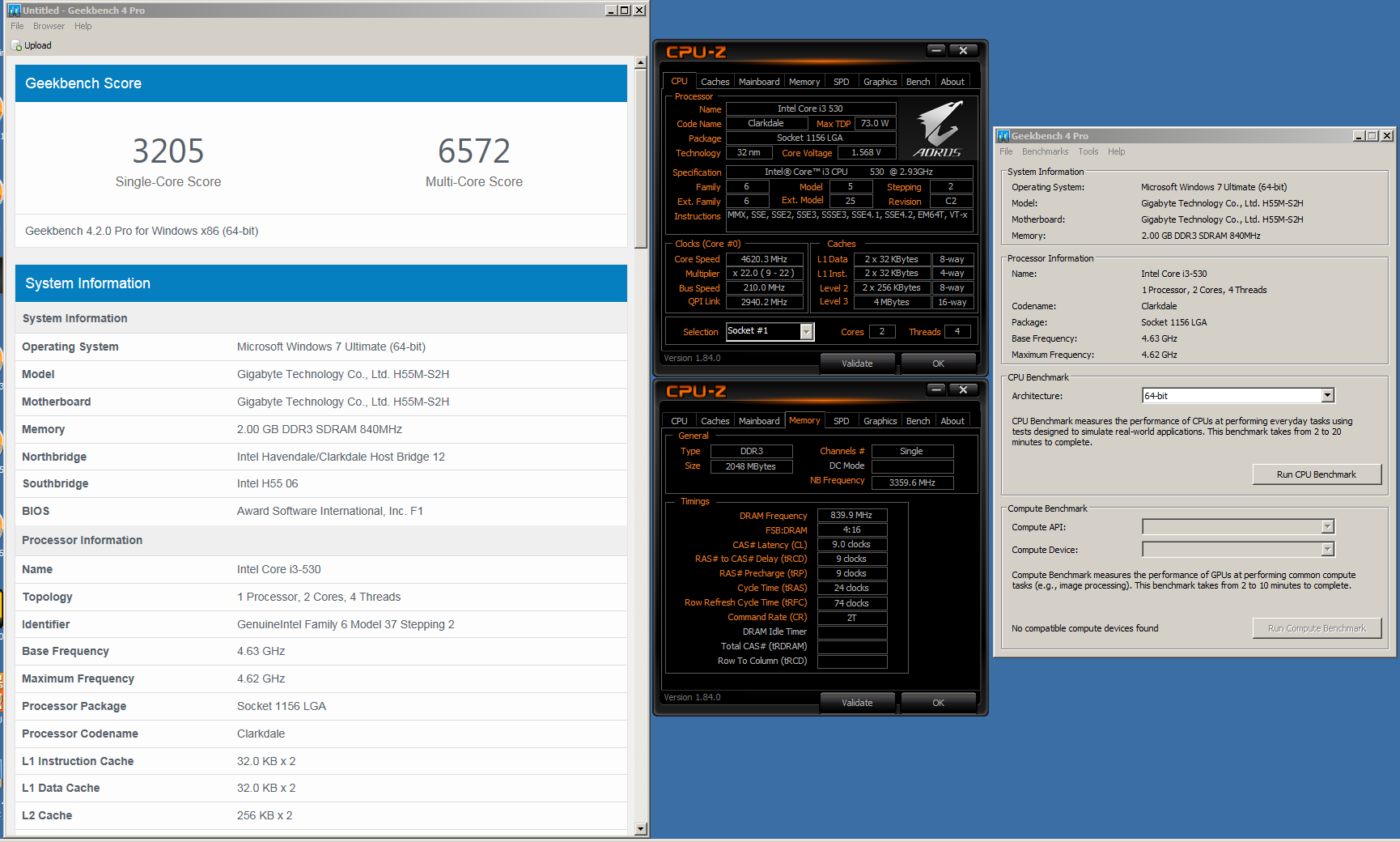The height and width of the screenshot is (842, 1400).
Task: Open the Browser menu
Action: tap(49, 26)
